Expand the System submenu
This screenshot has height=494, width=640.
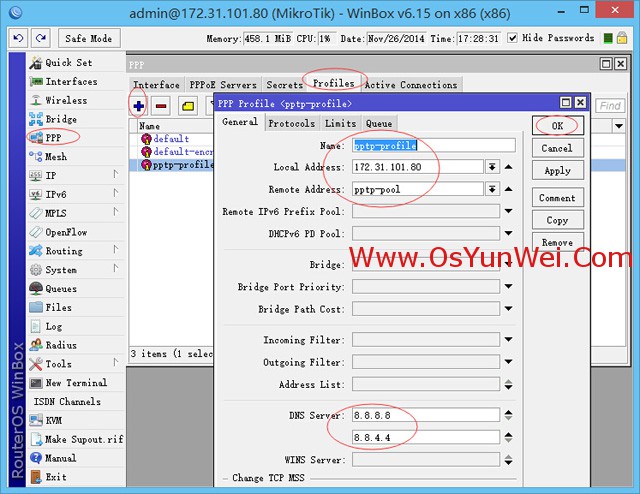point(116,269)
